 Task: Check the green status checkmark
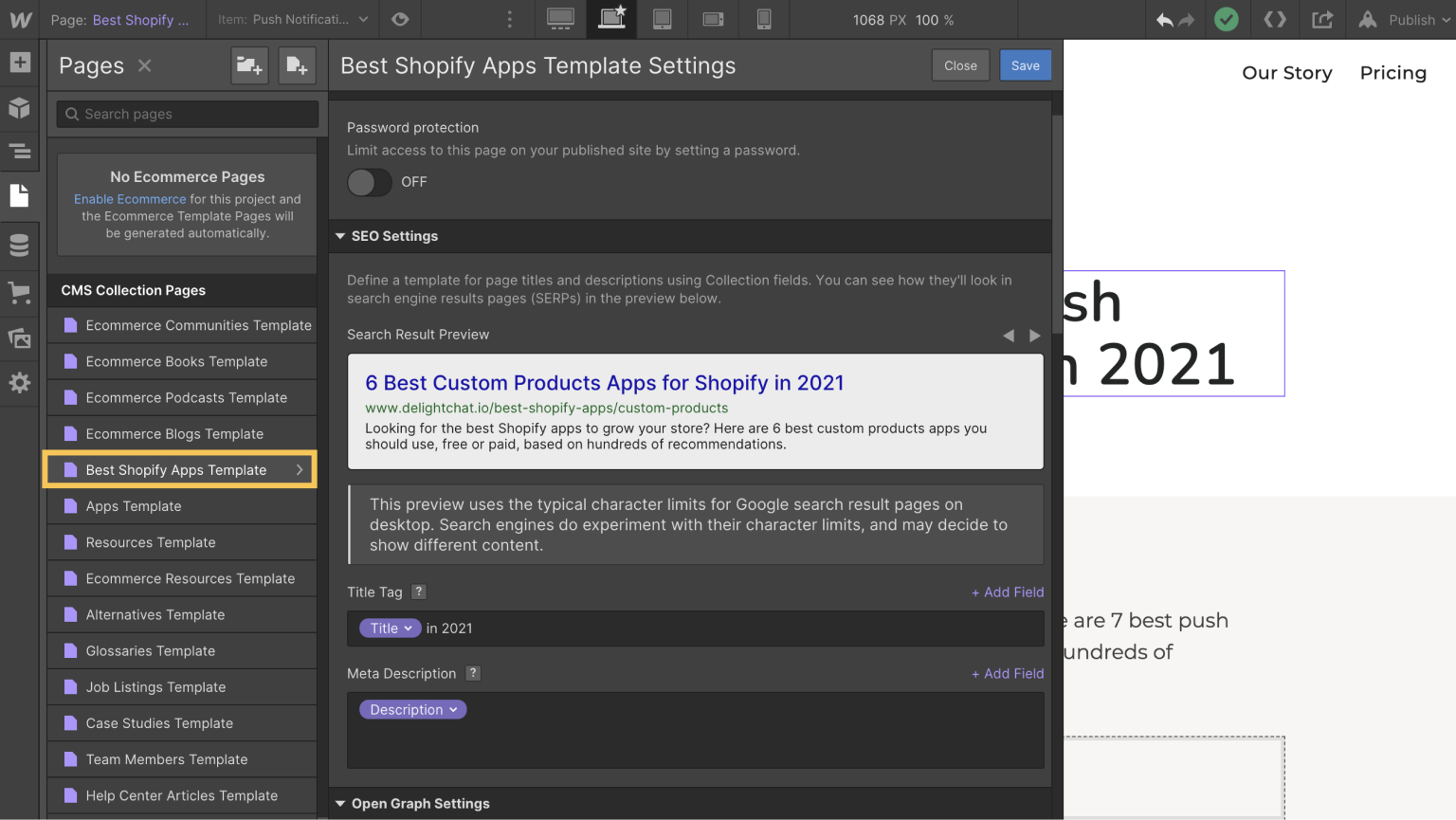(x=1227, y=19)
